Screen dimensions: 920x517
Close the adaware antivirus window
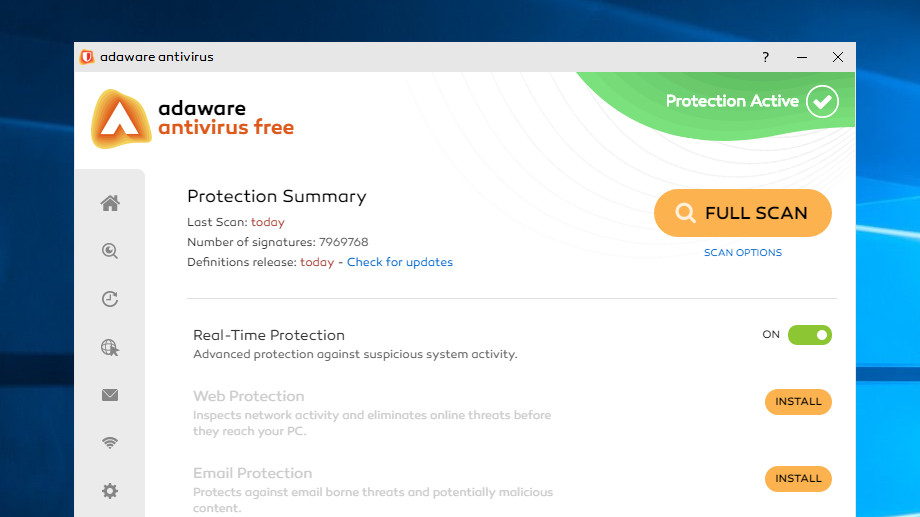point(838,57)
